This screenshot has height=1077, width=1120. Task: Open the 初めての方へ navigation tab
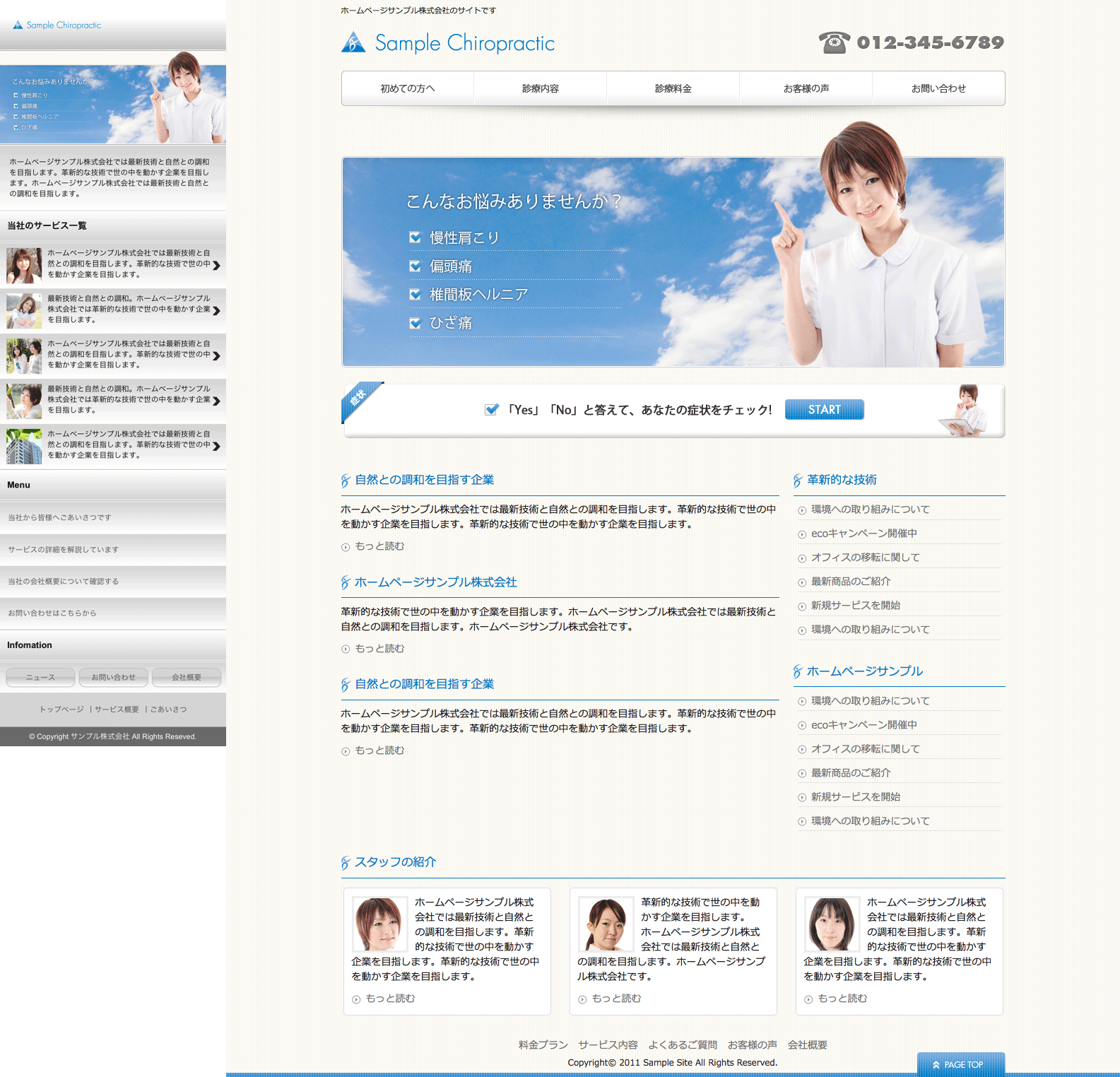(408, 88)
